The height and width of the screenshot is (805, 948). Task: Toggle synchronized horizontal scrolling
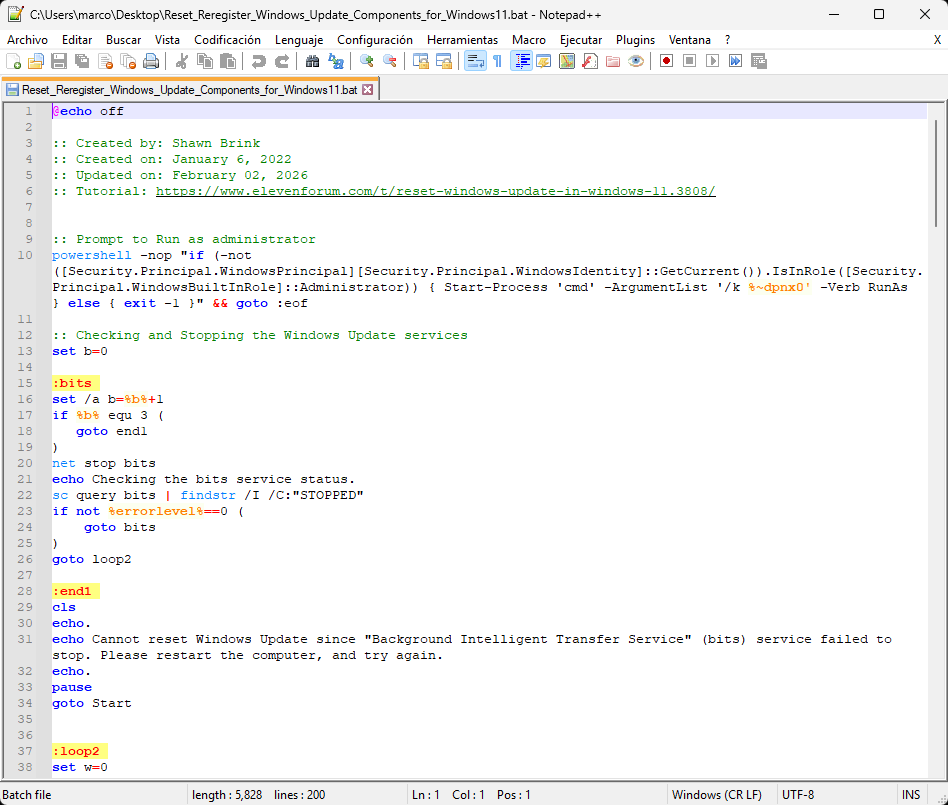tap(444, 61)
